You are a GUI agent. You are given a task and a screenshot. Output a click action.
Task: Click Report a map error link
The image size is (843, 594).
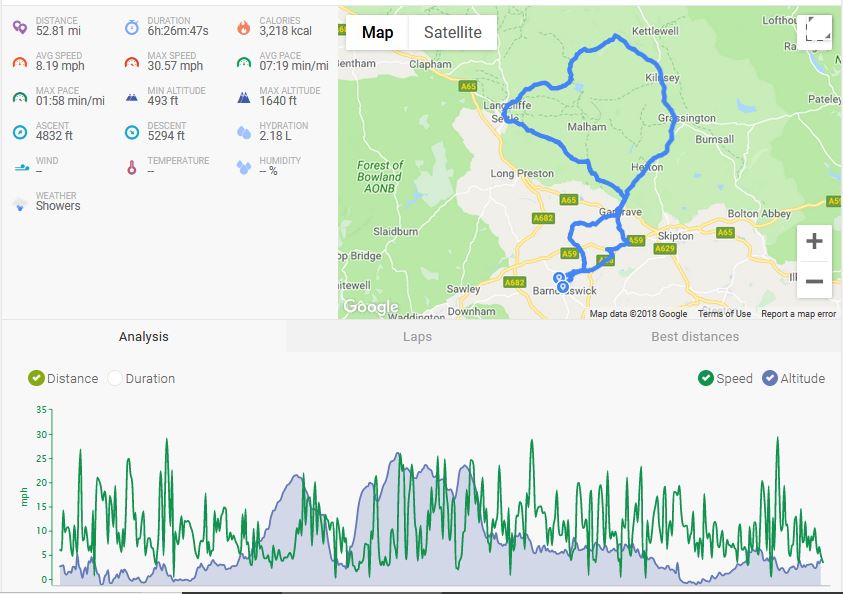tap(798, 314)
